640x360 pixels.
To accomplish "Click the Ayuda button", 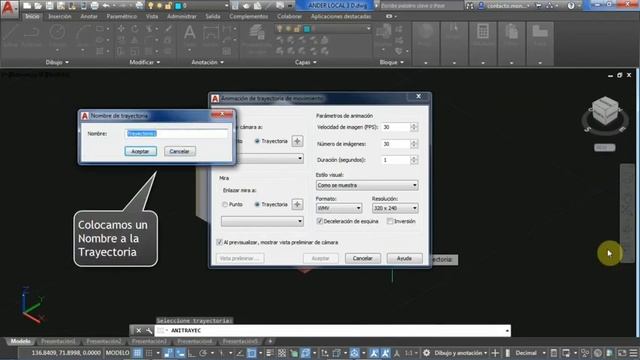I will 404,258.
